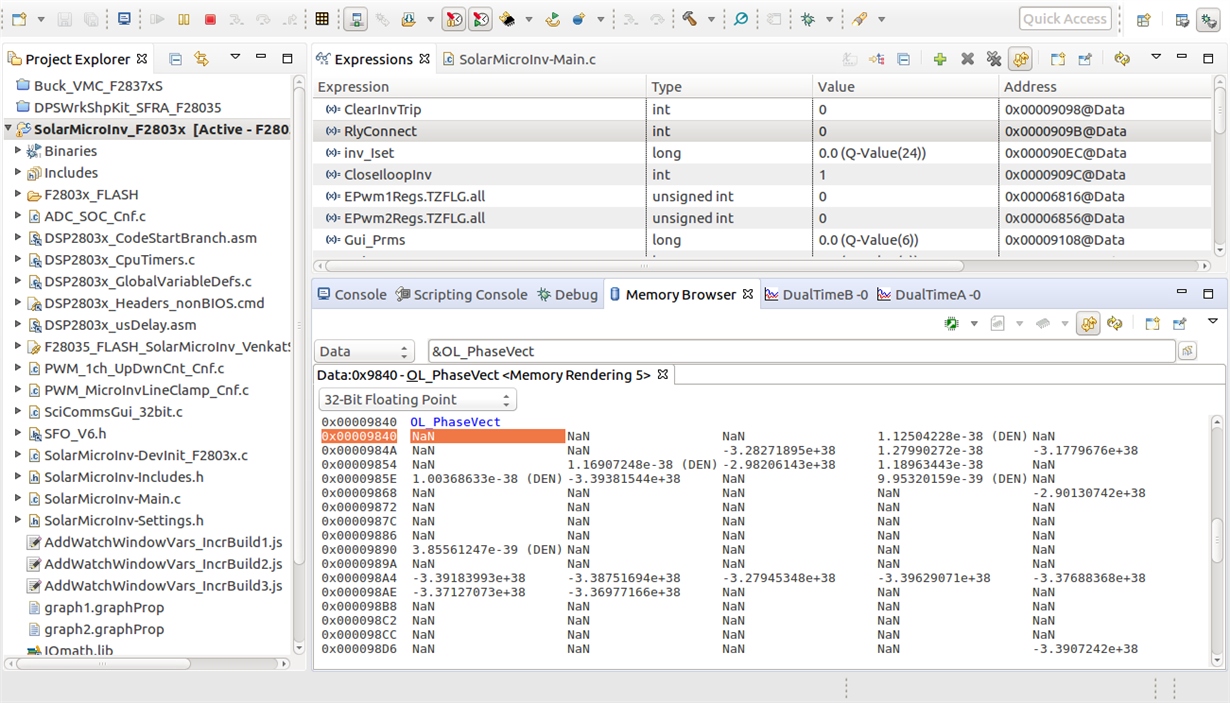This screenshot has width=1230, height=703.
Task: Click the Refresh icon in Expressions view
Action: (x=1122, y=59)
